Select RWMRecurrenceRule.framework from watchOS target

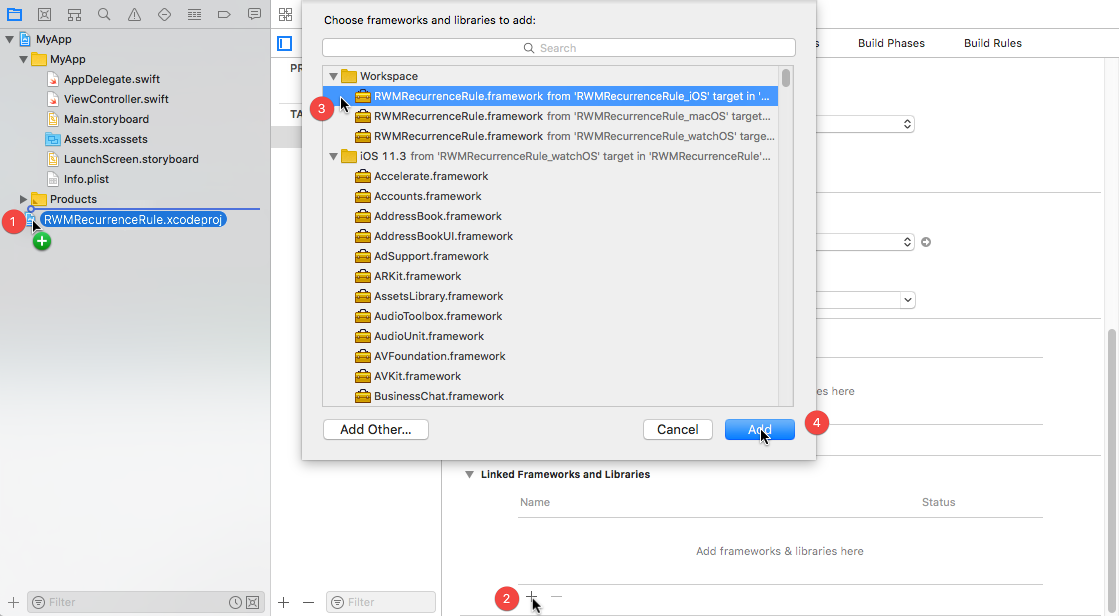click(550, 136)
